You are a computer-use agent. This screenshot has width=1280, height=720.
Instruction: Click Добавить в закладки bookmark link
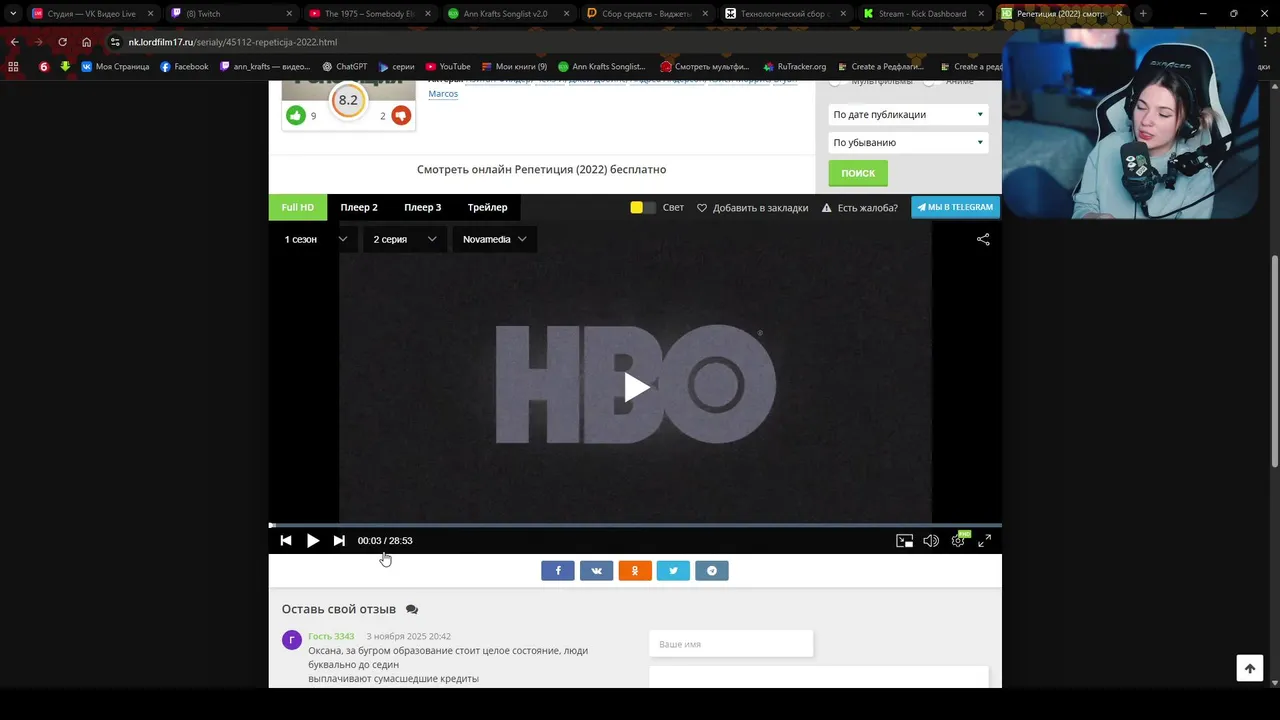pyautogui.click(x=752, y=207)
